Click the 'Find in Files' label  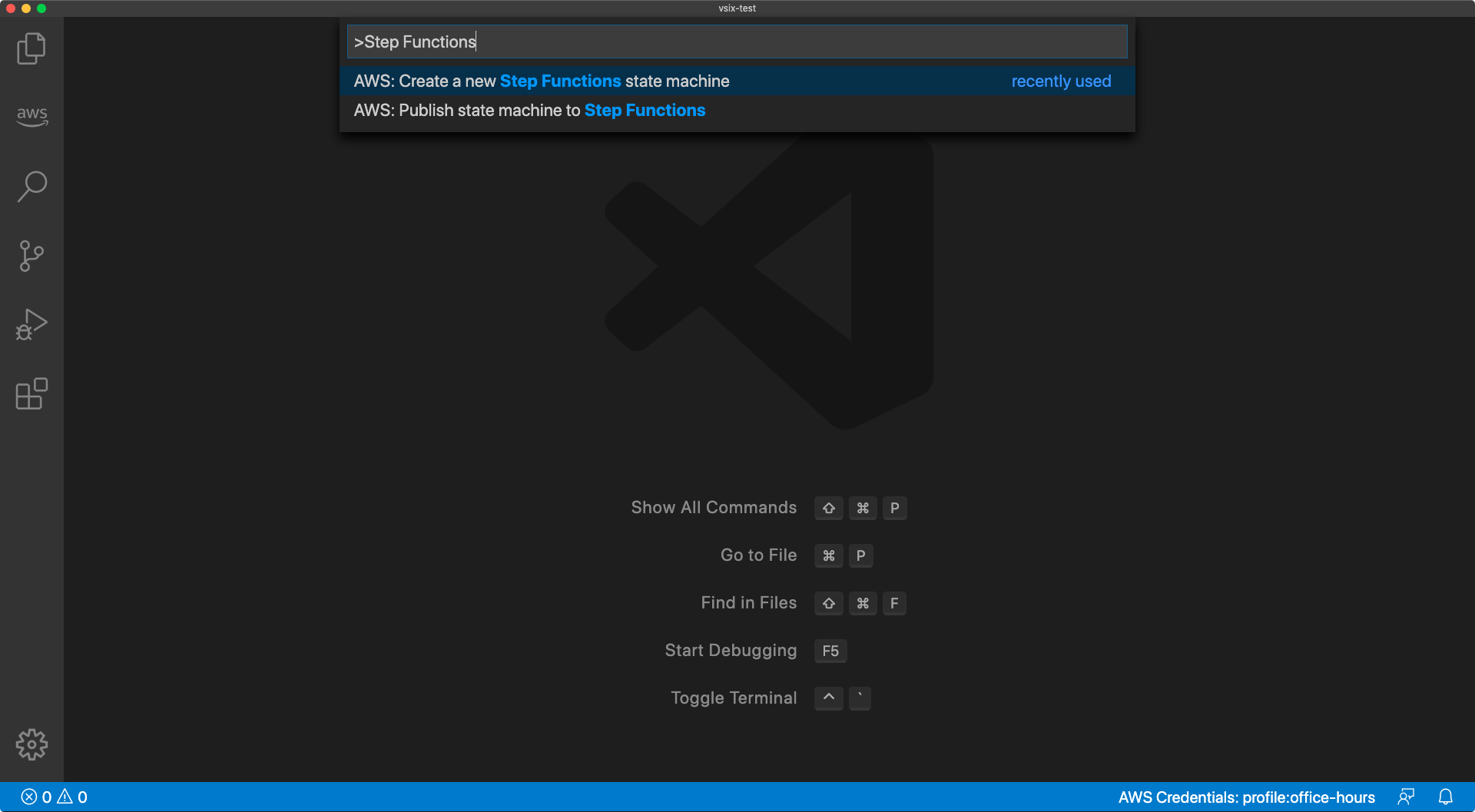pyautogui.click(x=748, y=603)
